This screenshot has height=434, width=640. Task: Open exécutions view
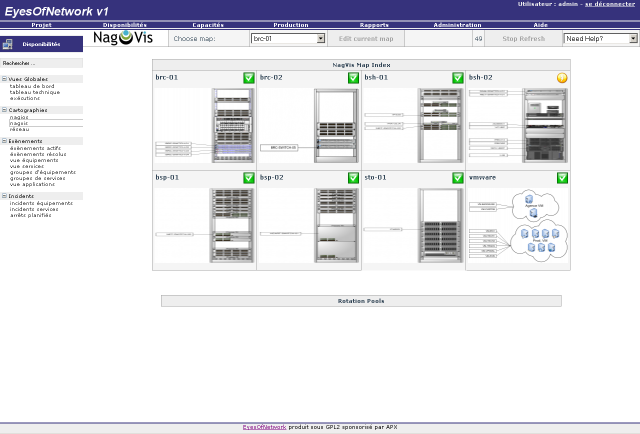point(24,98)
